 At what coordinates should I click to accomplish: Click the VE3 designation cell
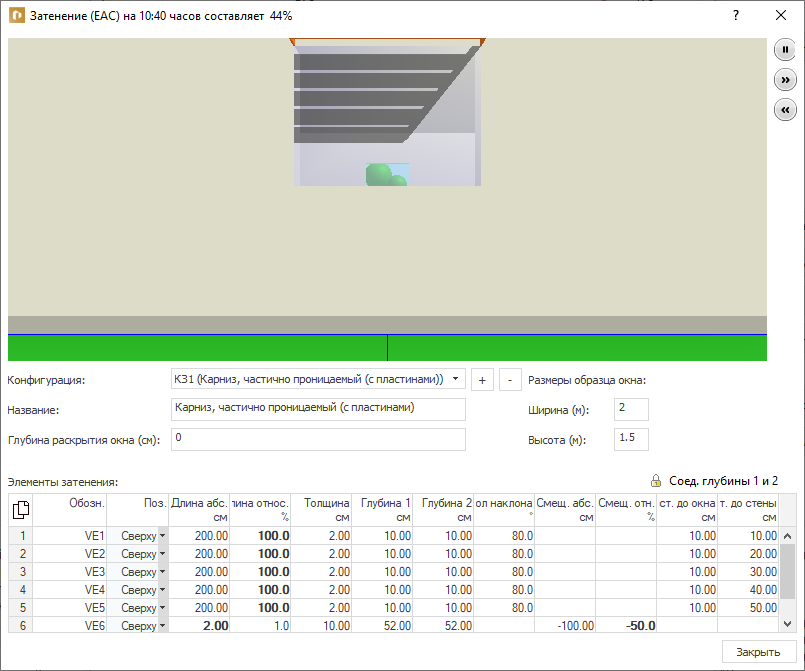coord(70,571)
